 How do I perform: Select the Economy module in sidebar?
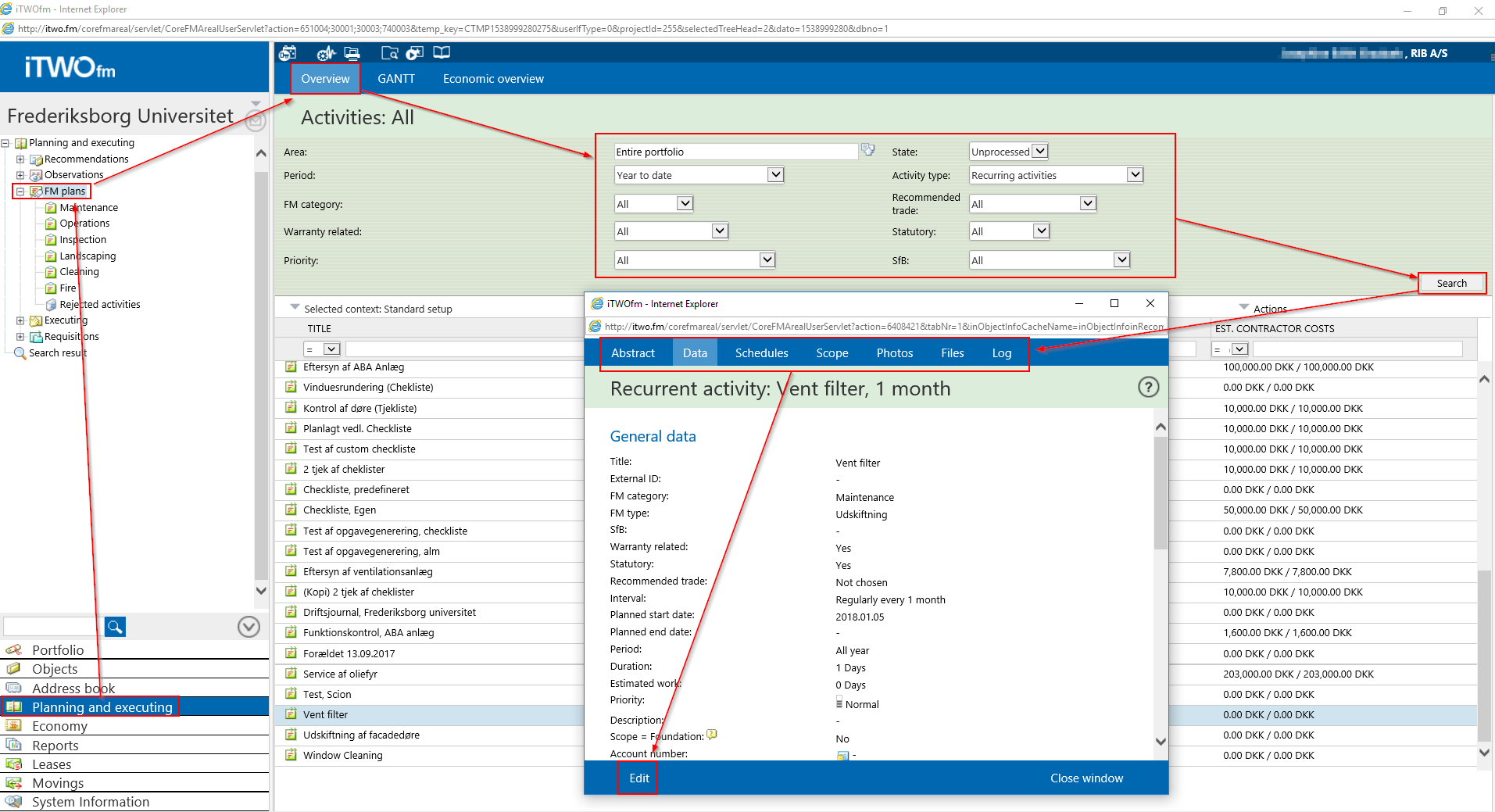59,726
